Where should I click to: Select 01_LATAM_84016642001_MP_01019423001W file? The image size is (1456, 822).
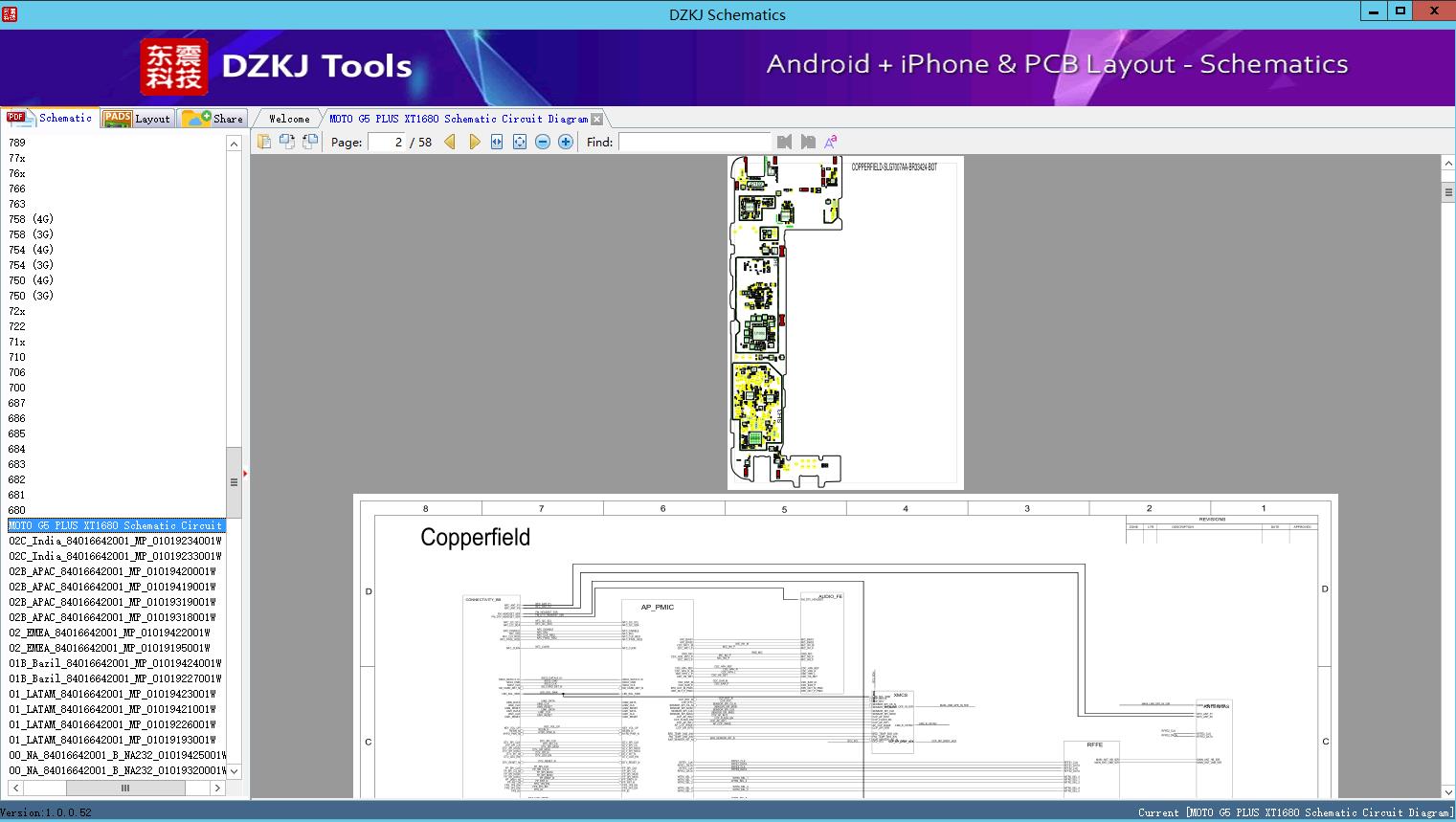coord(113,694)
